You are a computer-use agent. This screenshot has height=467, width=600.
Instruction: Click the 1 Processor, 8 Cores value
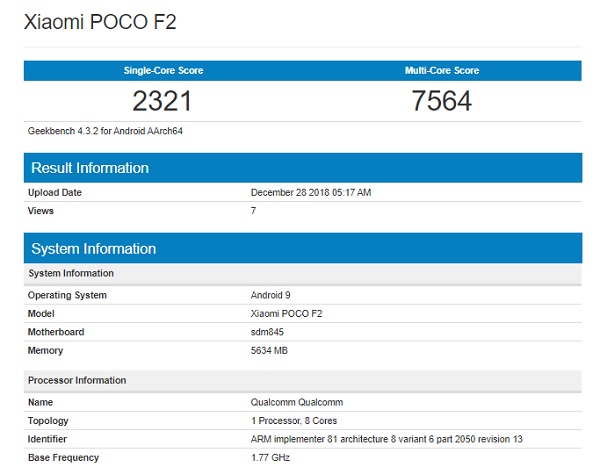[x=294, y=421]
